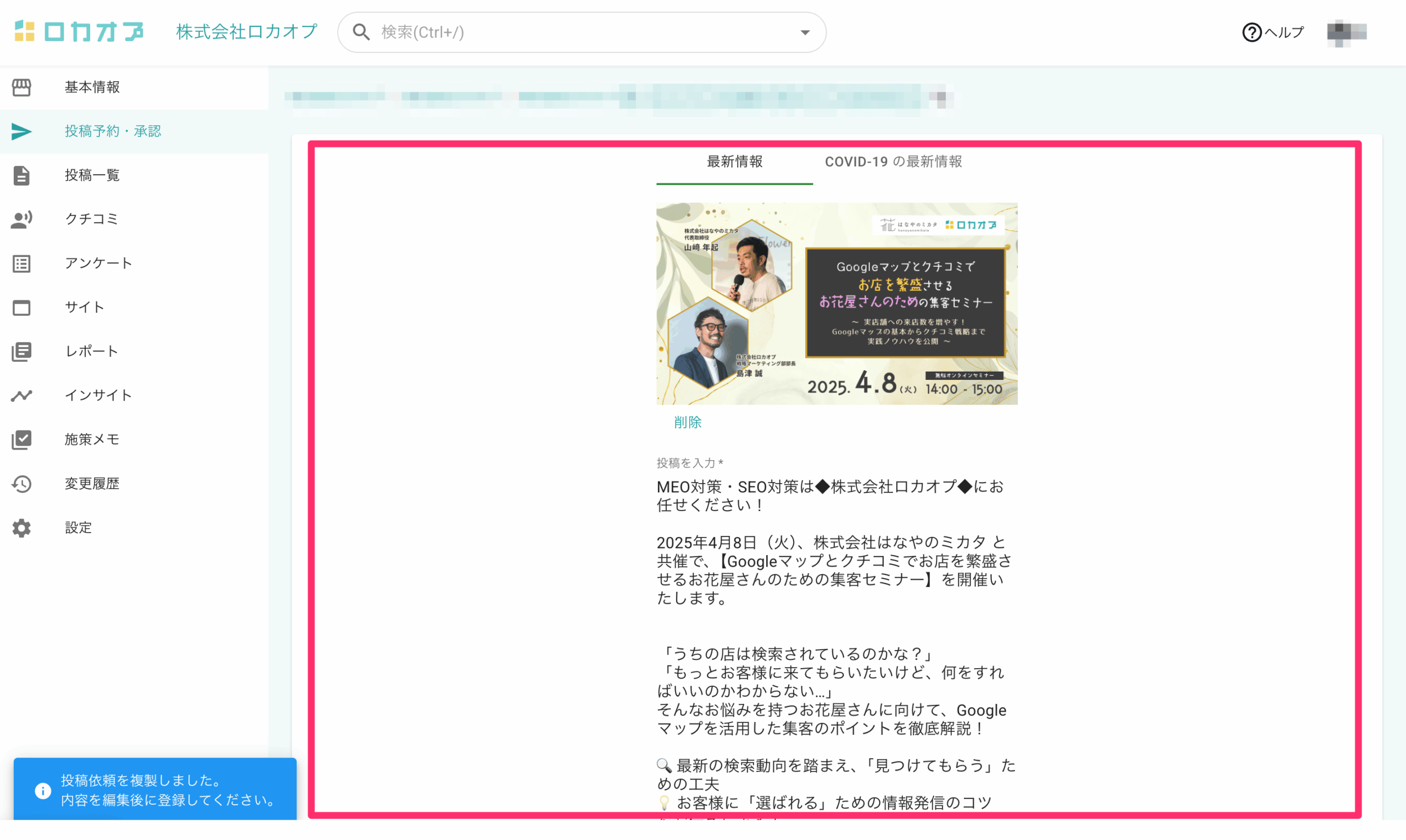Click the 基本情報 store icon

[x=21, y=87]
